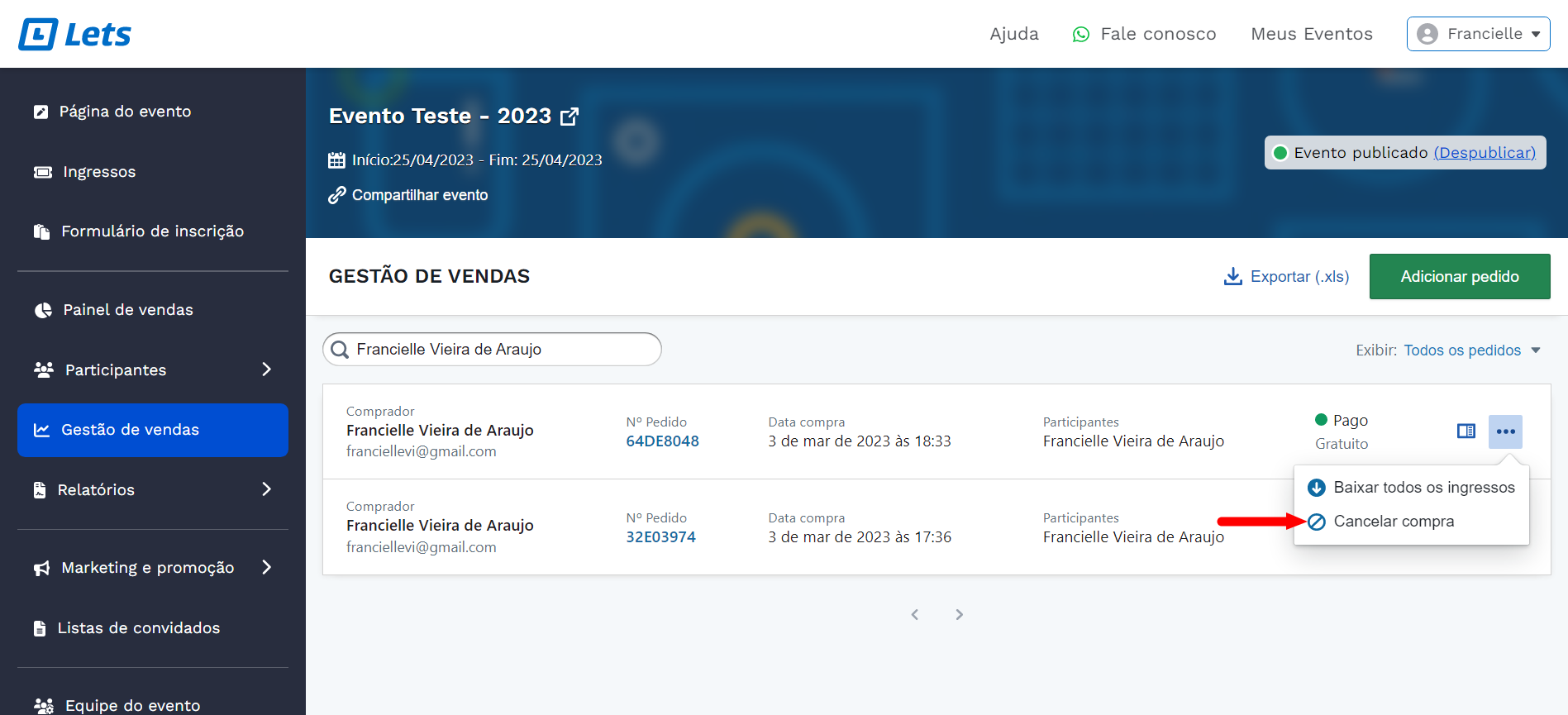Screen dimensions: 1568x715
Task: Go to the previous page arrow
Action: pos(915,614)
